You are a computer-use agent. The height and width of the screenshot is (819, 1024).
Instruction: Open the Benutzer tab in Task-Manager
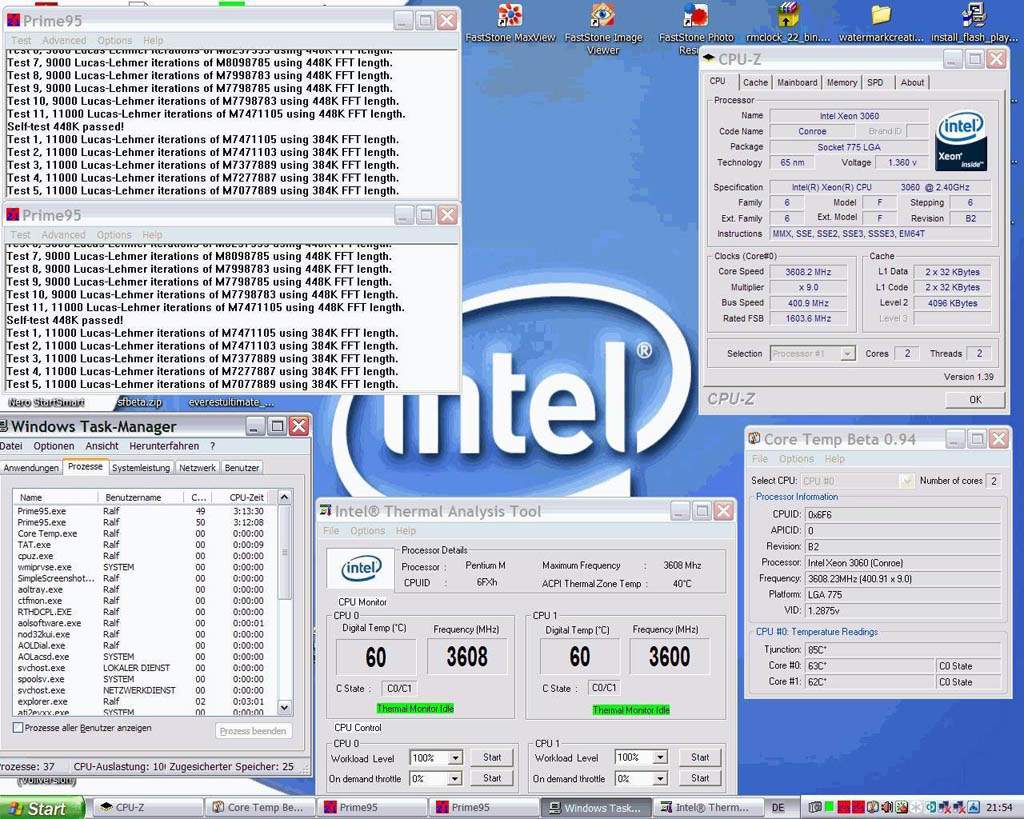(x=242, y=468)
